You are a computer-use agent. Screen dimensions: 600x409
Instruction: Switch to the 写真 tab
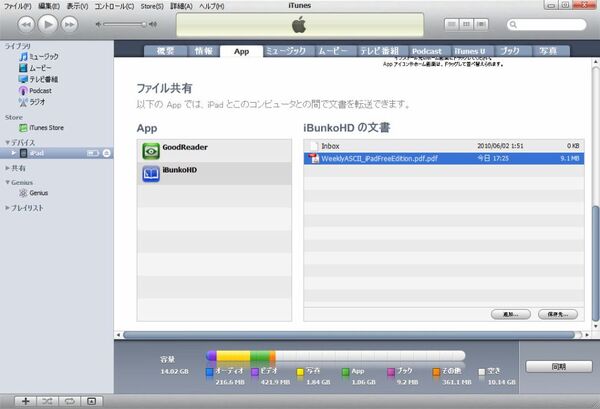(x=548, y=51)
